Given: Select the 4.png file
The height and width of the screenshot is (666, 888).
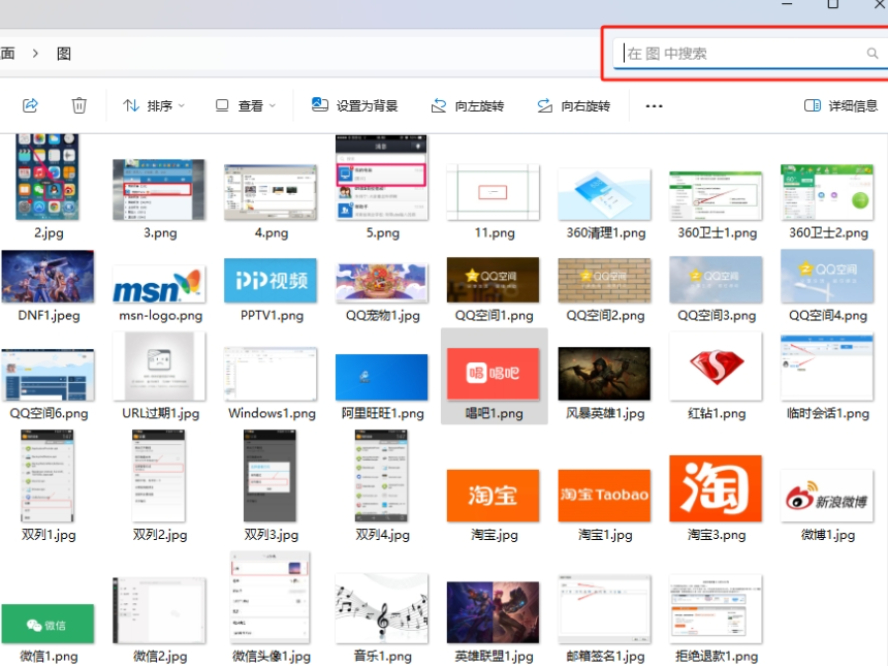Looking at the screenshot, I should click(270, 193).
